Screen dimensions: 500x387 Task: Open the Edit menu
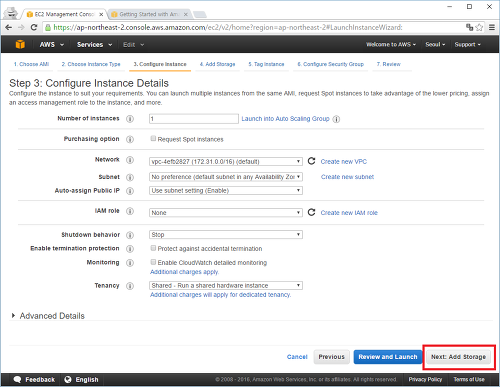click(133, 44)
